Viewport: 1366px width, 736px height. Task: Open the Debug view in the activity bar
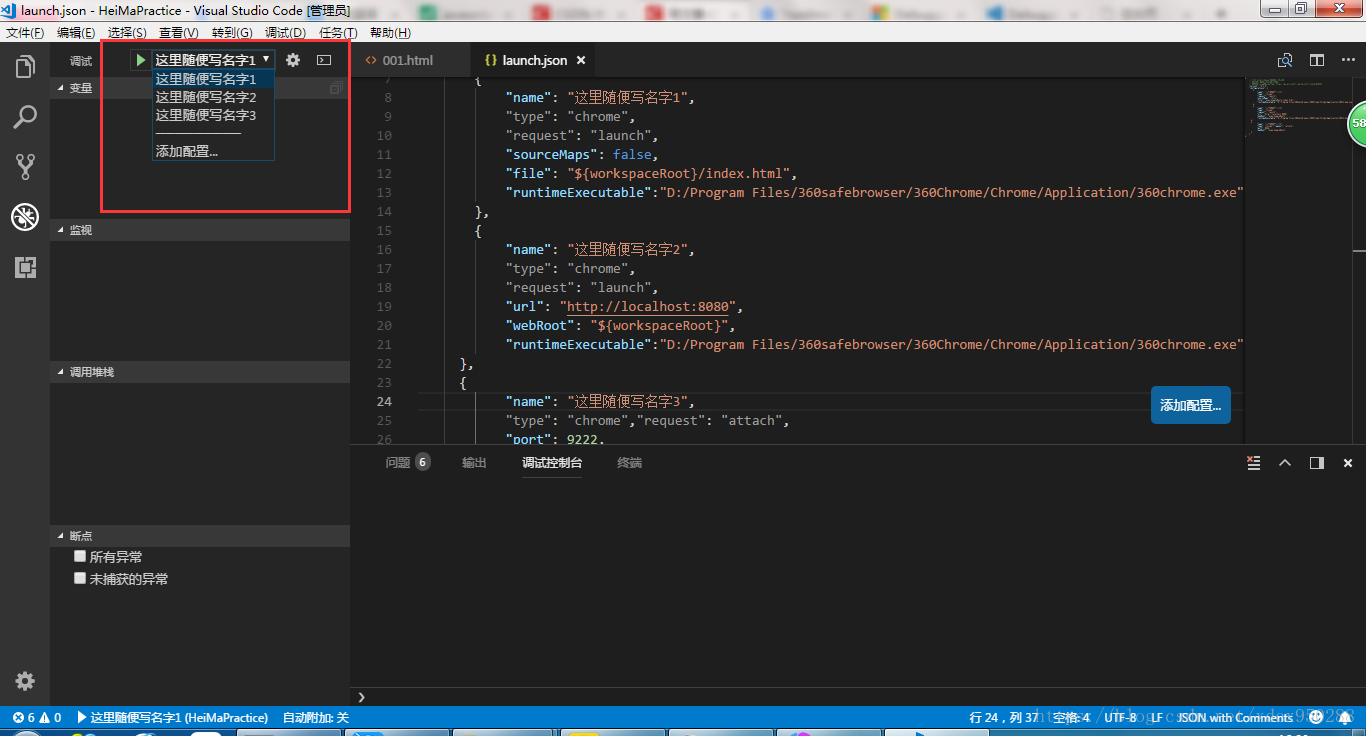click(25, 217)
